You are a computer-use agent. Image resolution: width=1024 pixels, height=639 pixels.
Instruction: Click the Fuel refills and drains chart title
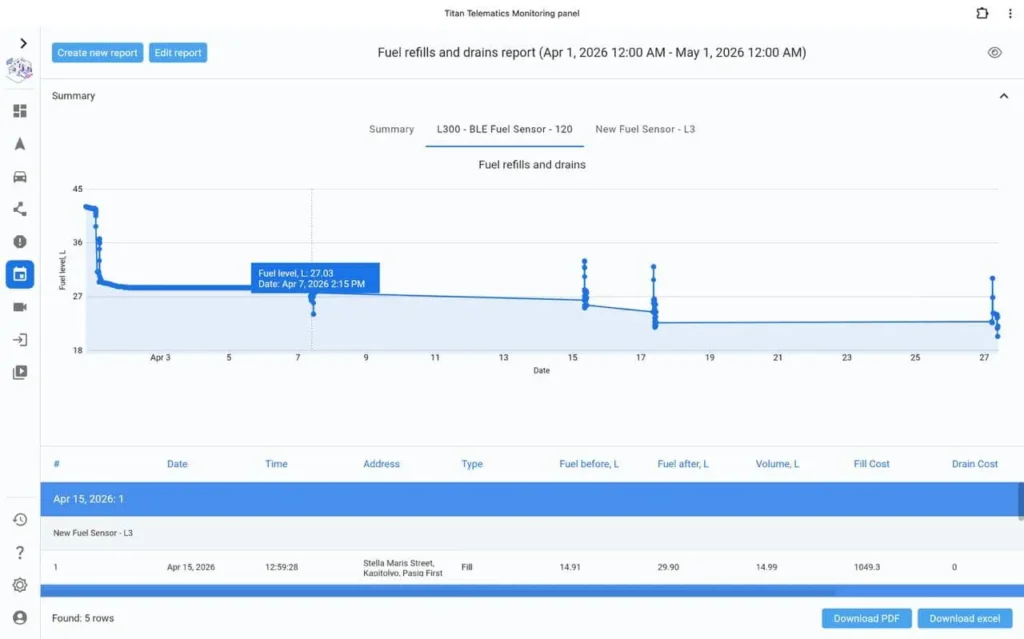click(532, 165)
